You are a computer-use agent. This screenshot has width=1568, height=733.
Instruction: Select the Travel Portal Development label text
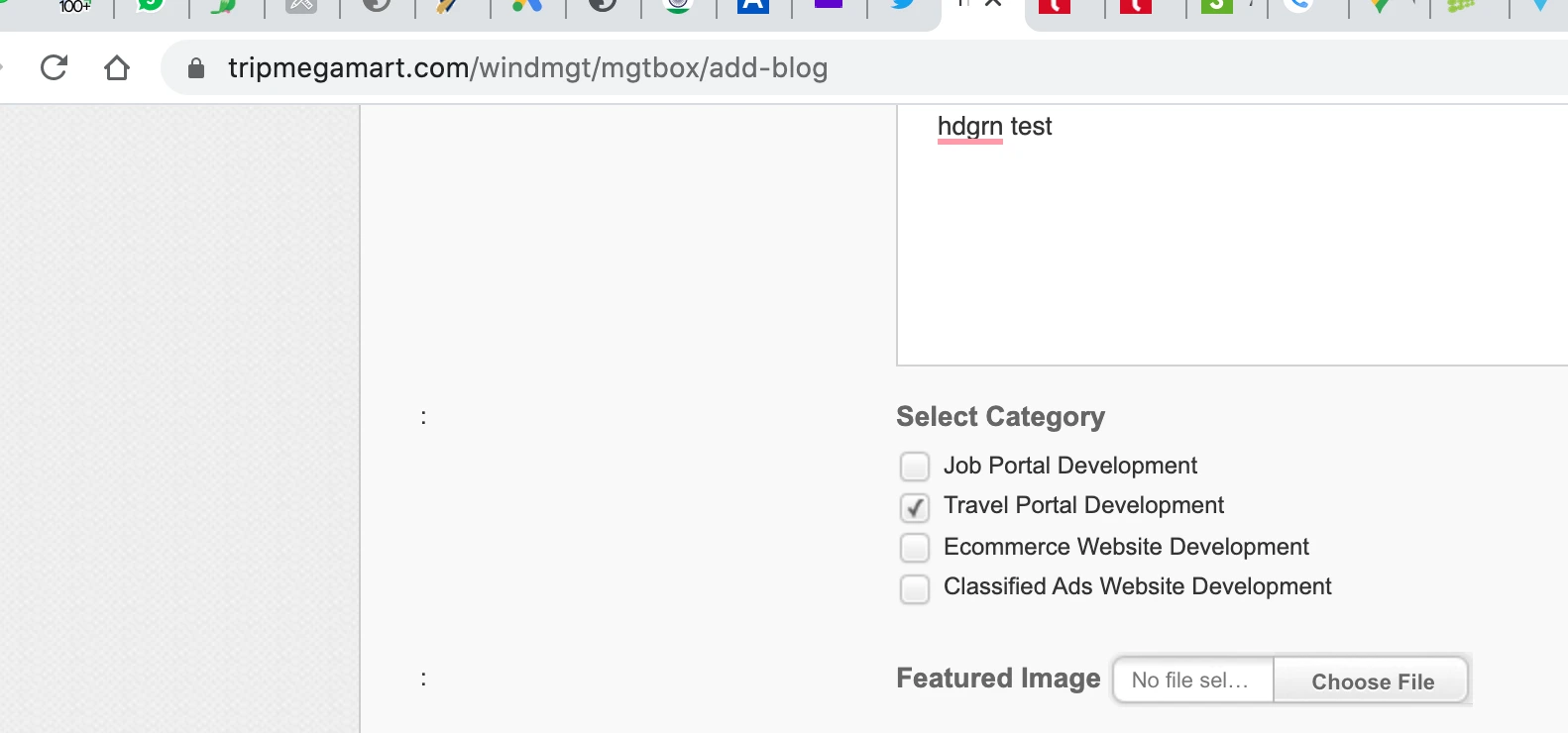(1083, 505)
